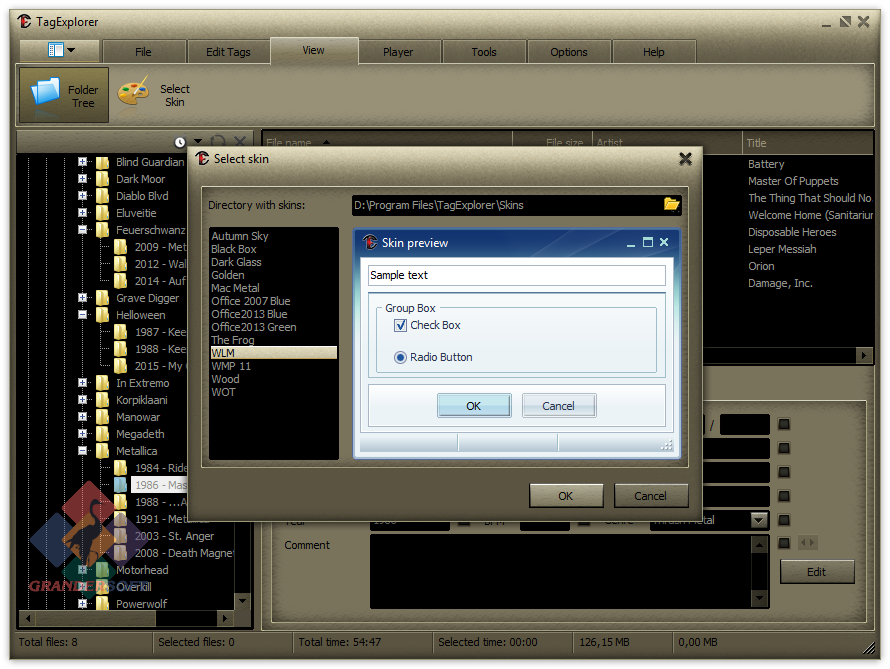Image resolution: width=890 pixels, height=669 pixels.
Task: Click the Megadeth folder icon
Action: point(102,434)
